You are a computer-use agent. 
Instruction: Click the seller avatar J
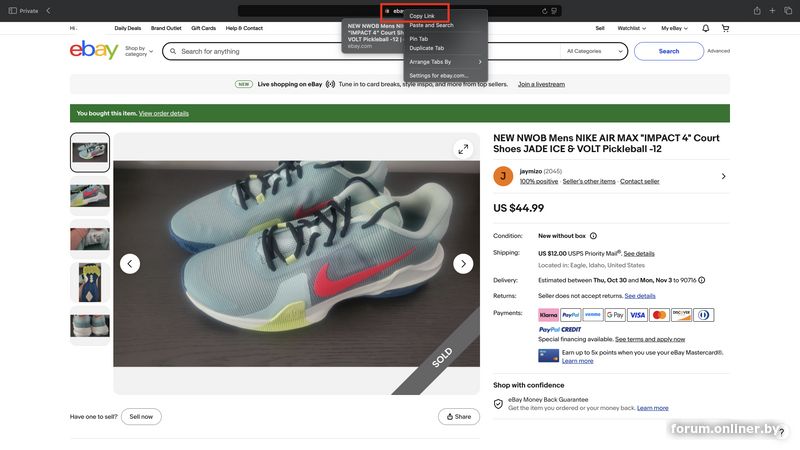pyautogui.click(x=503, y=176)
